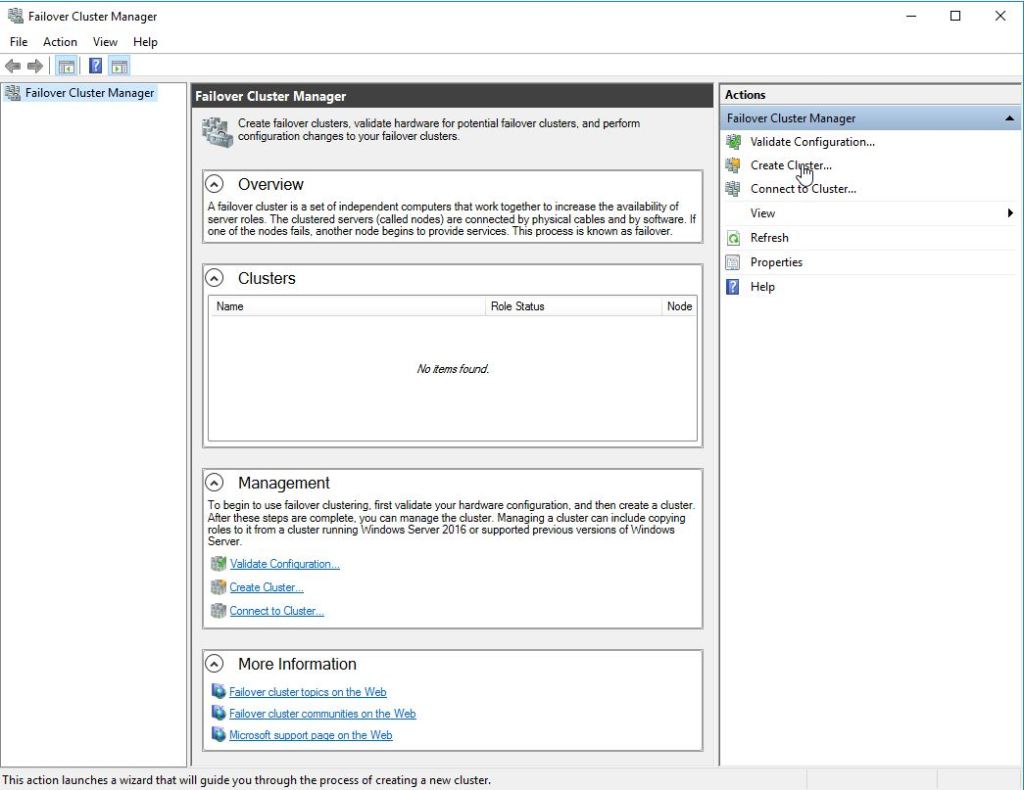The width and height of the screenshot is (1024, 790).
Task: Toggle the console tree visibility toolbar icon
Action: coord(66,65)
